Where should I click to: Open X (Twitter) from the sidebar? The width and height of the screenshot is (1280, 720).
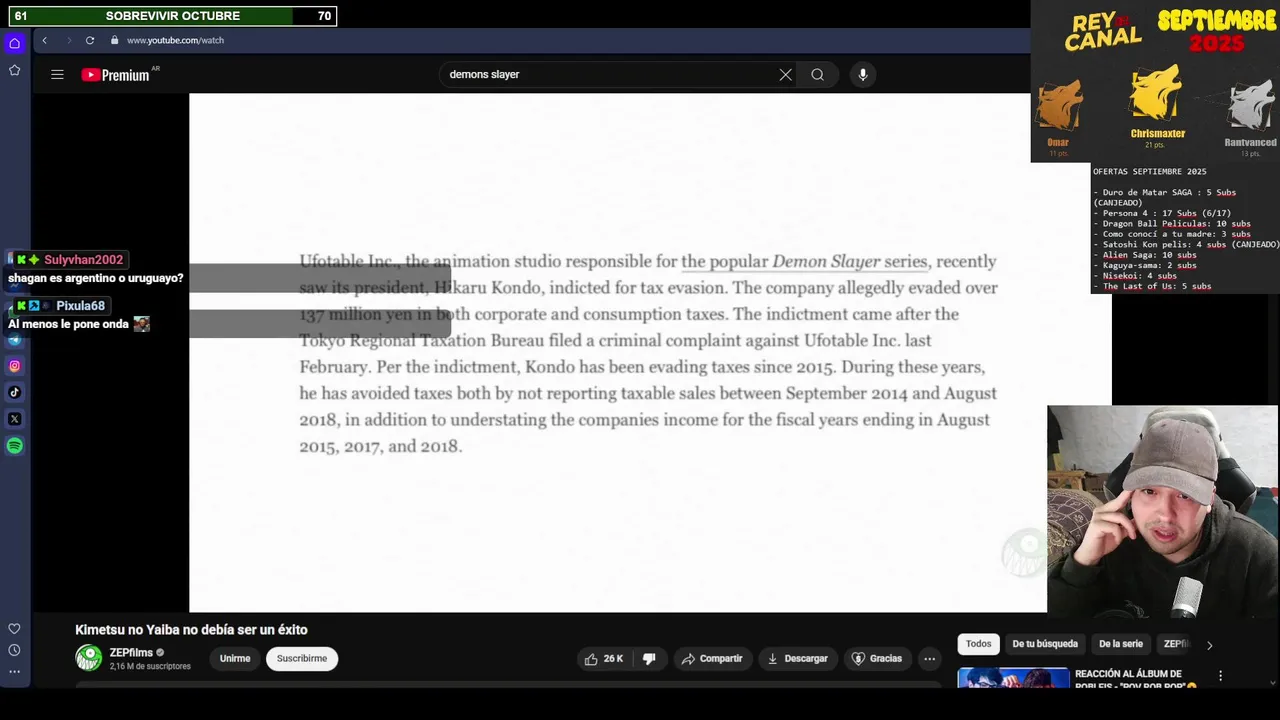14,419
